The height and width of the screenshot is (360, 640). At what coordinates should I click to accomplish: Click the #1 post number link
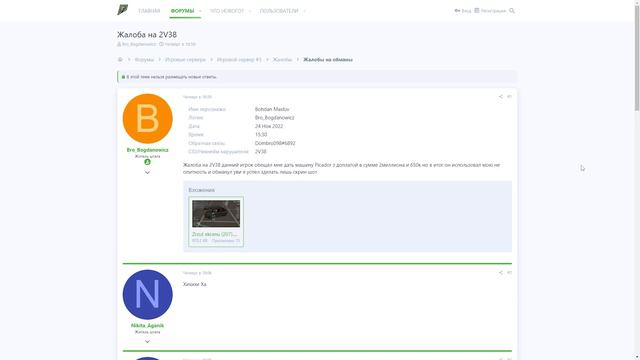click(x=509, y=97)
